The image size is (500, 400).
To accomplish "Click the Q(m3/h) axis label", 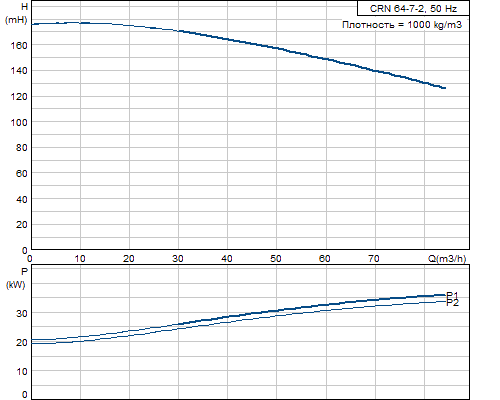I will click(447, 259).
